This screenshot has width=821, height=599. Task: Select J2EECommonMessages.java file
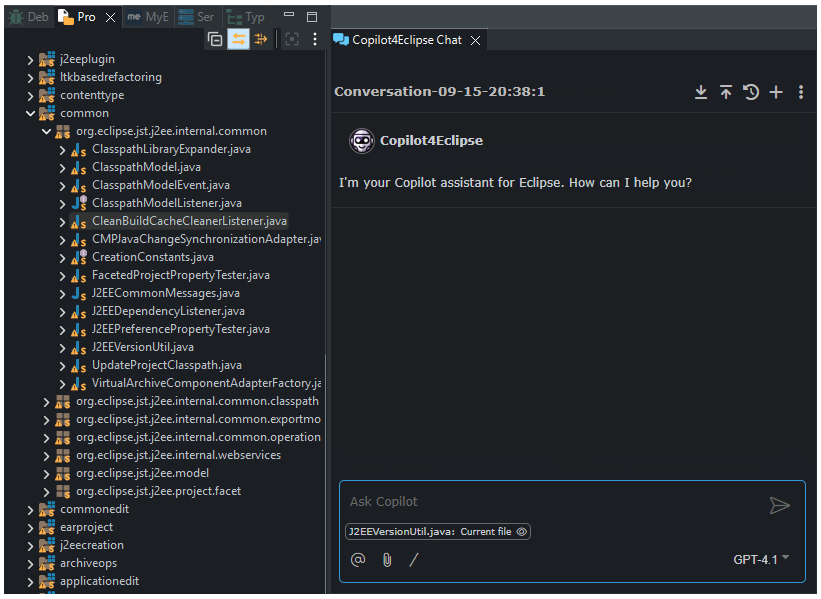click(165, 293)
